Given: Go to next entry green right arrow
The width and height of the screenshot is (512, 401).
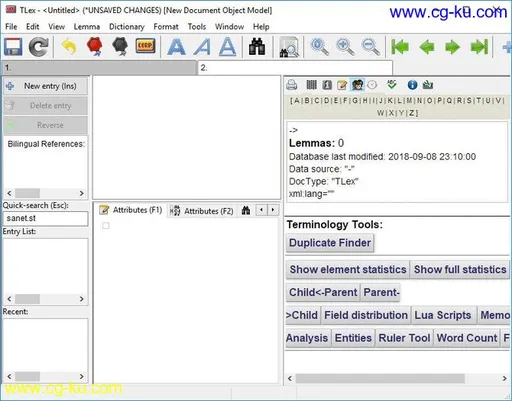Looking at the screenshot, I should point(452,47).
